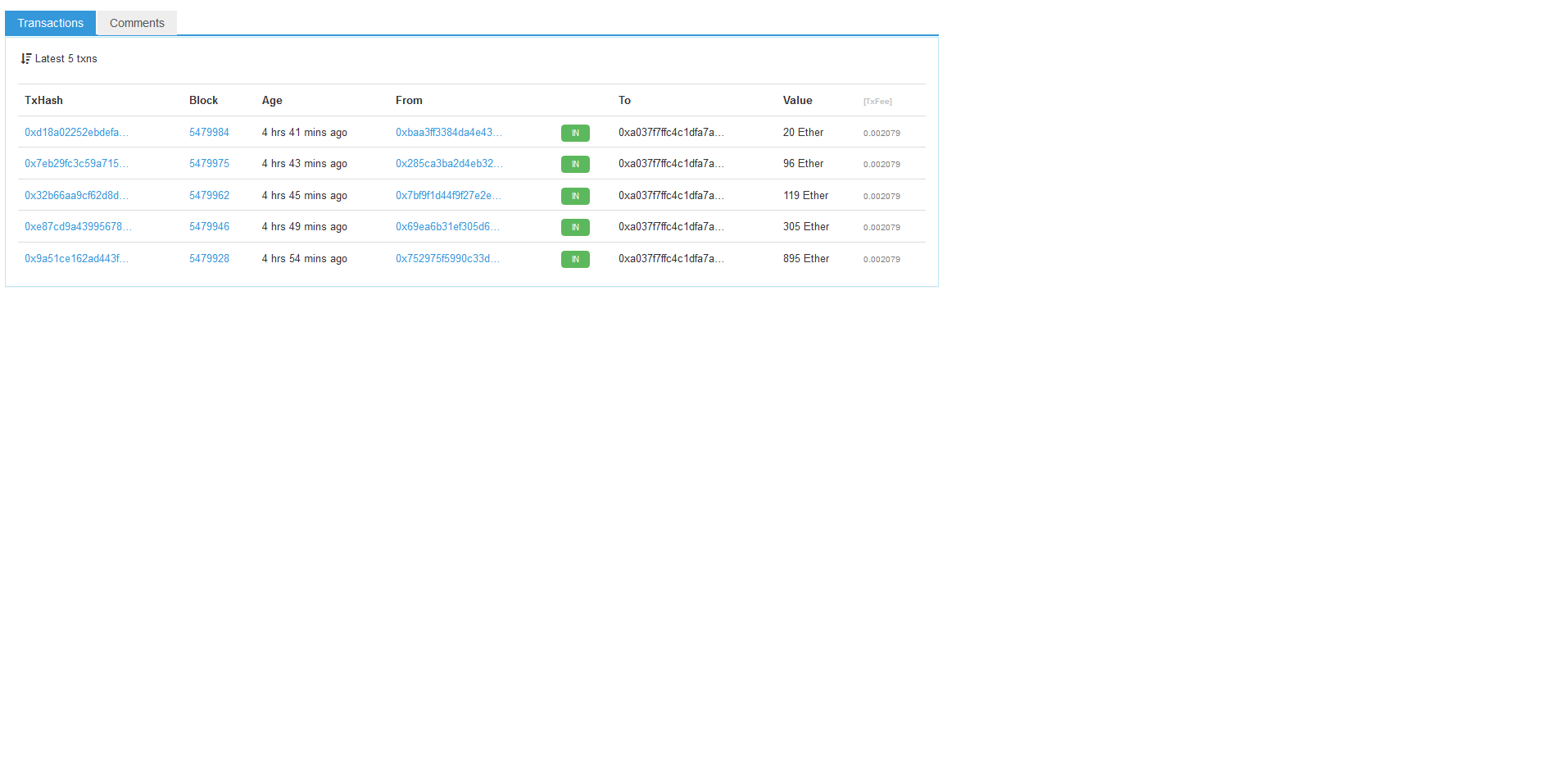Image resolution: width=1568 pixels, height=767 pixels.
Task: Click the sort icon beside Latest 5 txns
Action: [26, 59]
